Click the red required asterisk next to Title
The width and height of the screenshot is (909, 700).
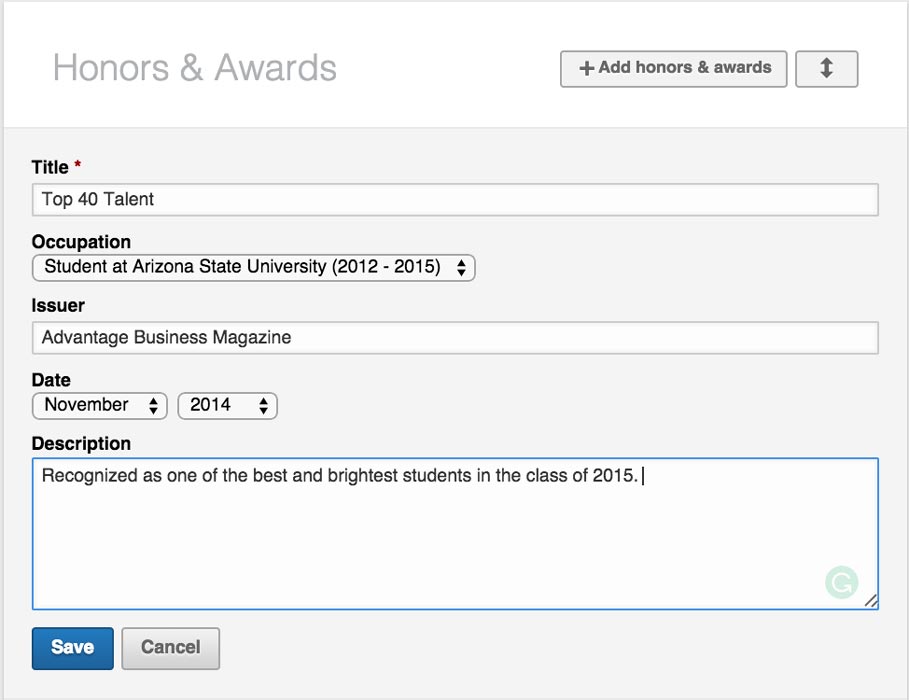[x=78, y=164]
